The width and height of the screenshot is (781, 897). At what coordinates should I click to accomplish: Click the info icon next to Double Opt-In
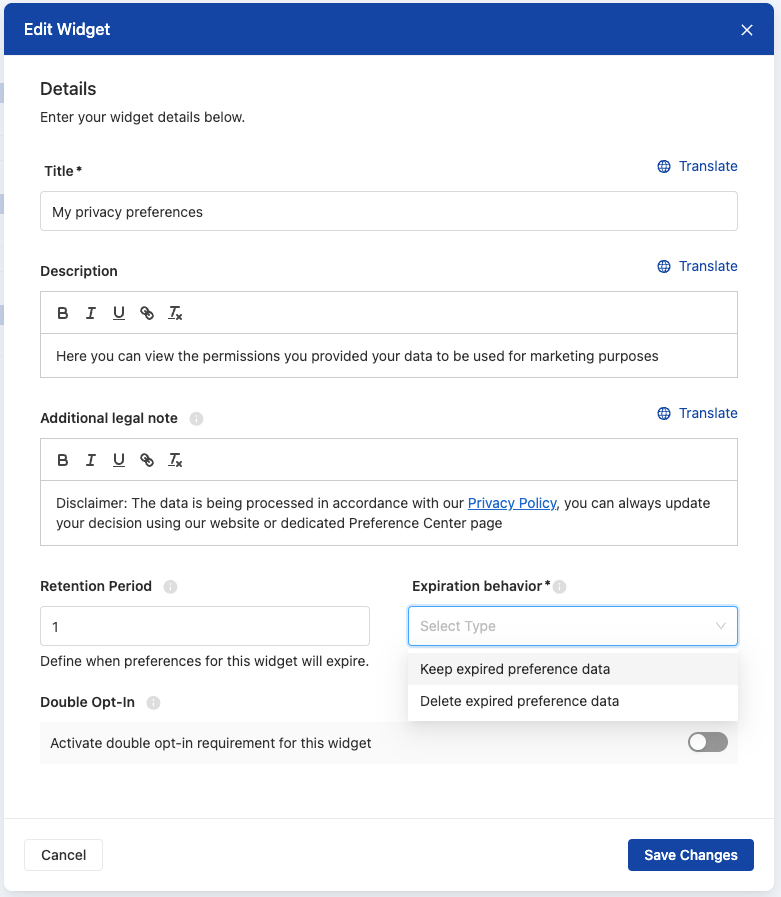point(153,702)
